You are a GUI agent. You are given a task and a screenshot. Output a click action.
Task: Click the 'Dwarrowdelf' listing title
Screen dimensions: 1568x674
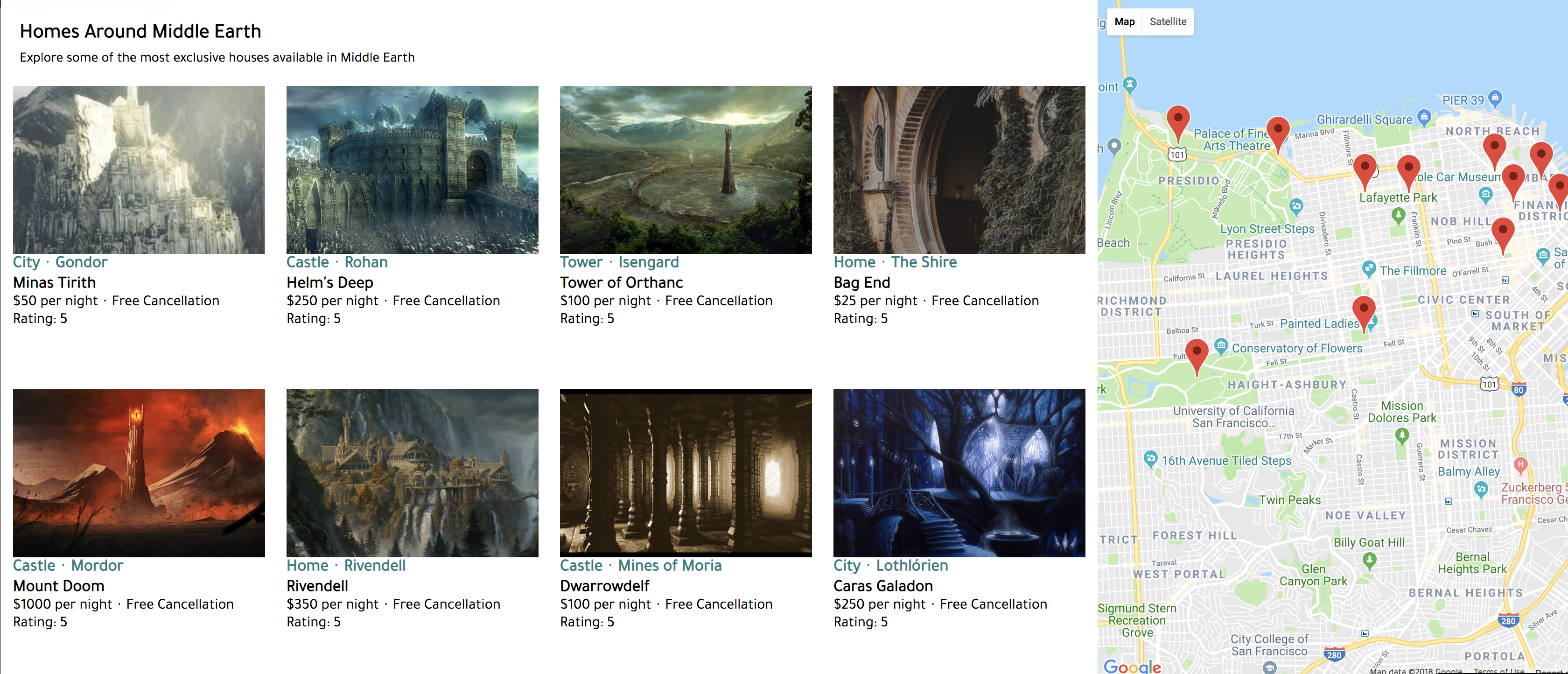(x=604, y=586)
